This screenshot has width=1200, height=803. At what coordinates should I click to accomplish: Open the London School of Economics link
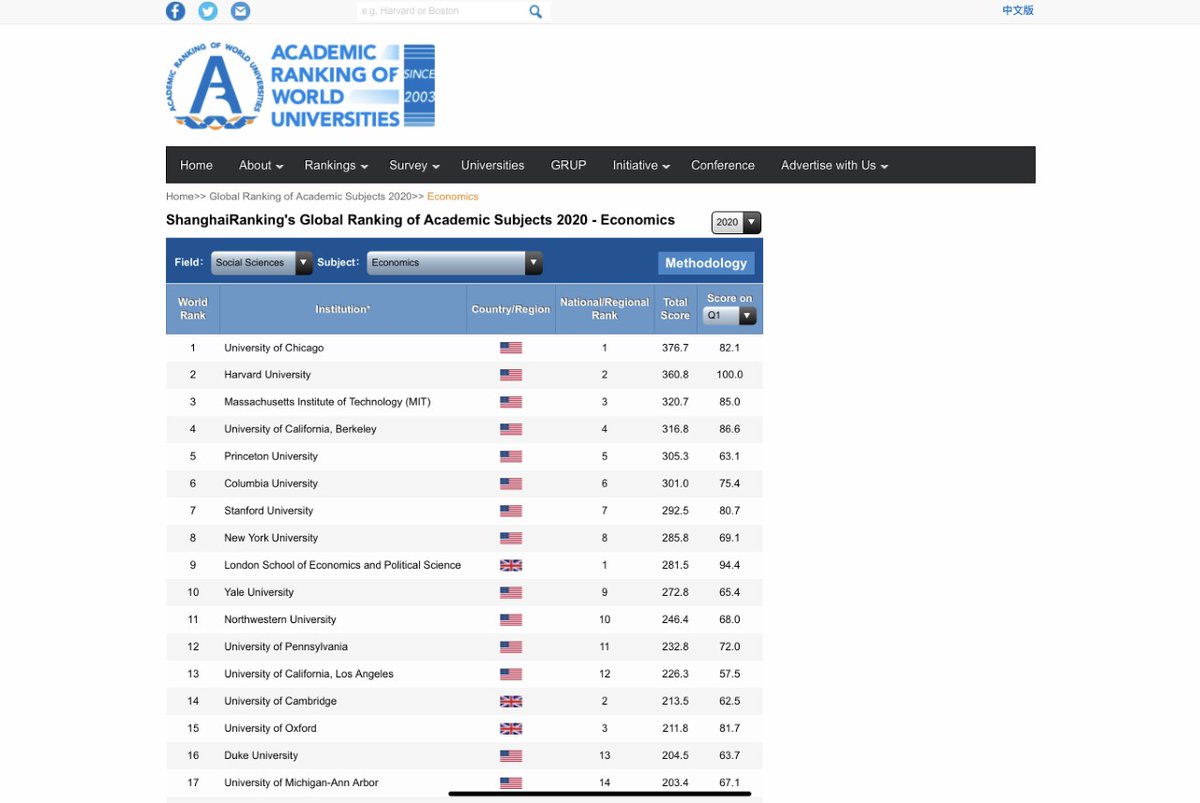click(343, 565)
